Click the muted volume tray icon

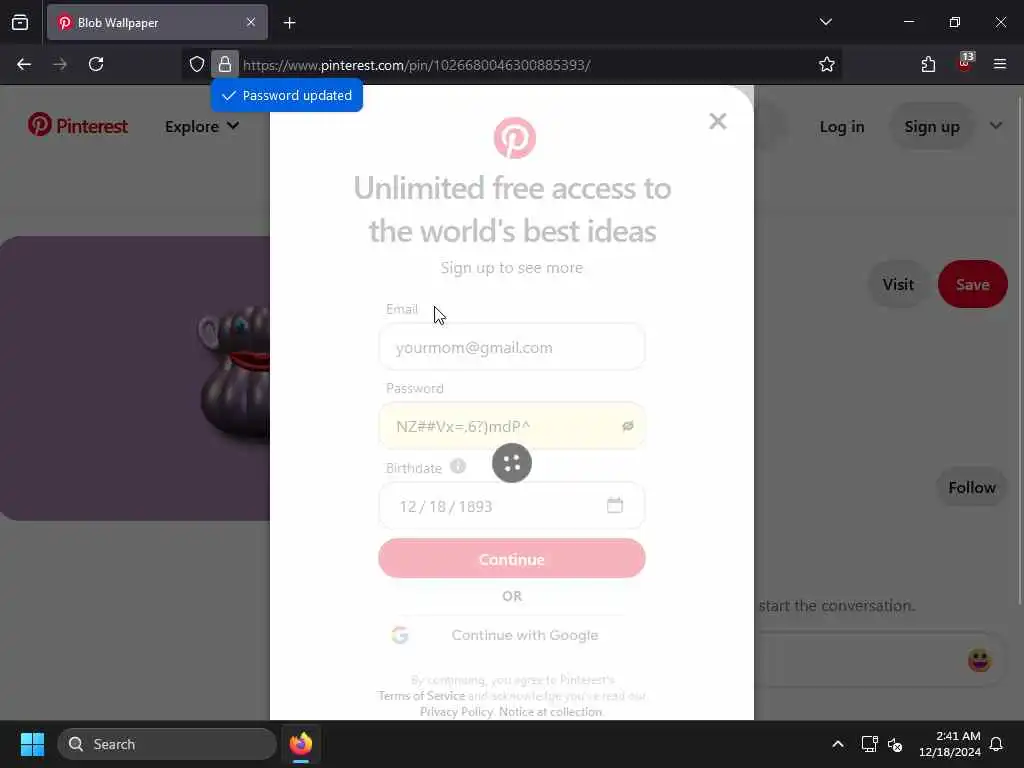pos(895,744)
